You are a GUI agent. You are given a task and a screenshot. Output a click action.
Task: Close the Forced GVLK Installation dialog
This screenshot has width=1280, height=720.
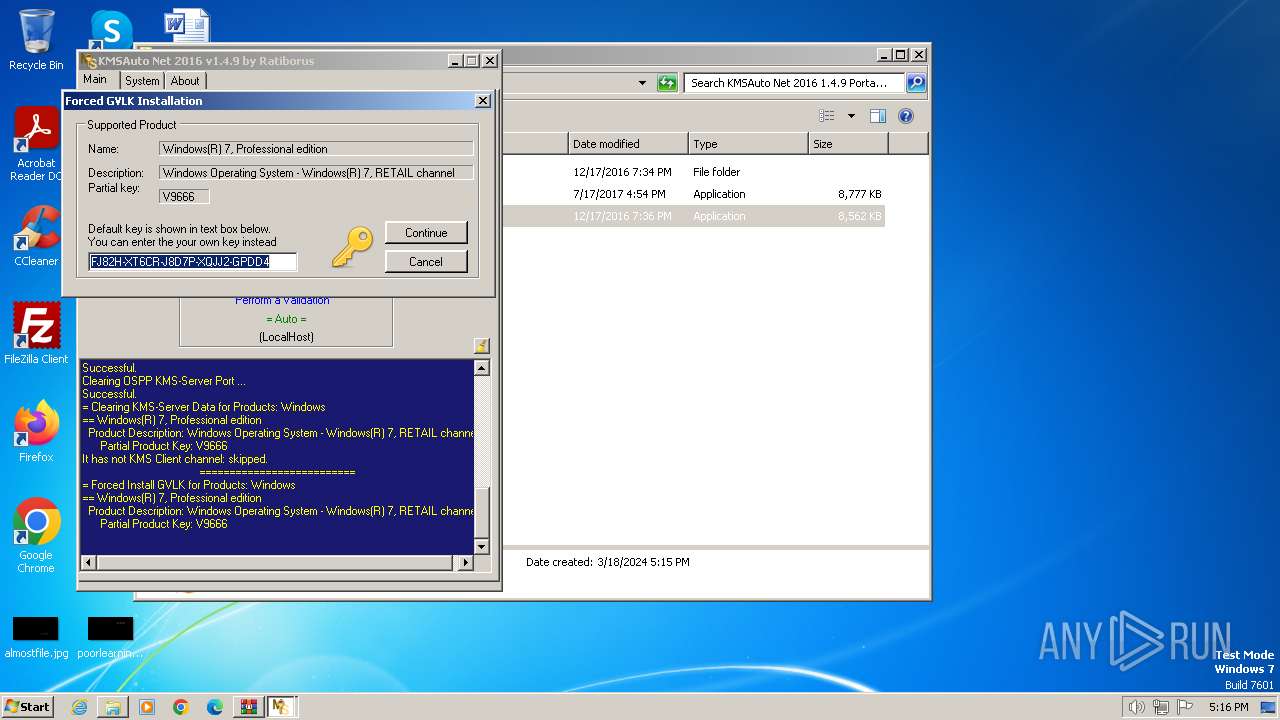(x=482, y=101)
